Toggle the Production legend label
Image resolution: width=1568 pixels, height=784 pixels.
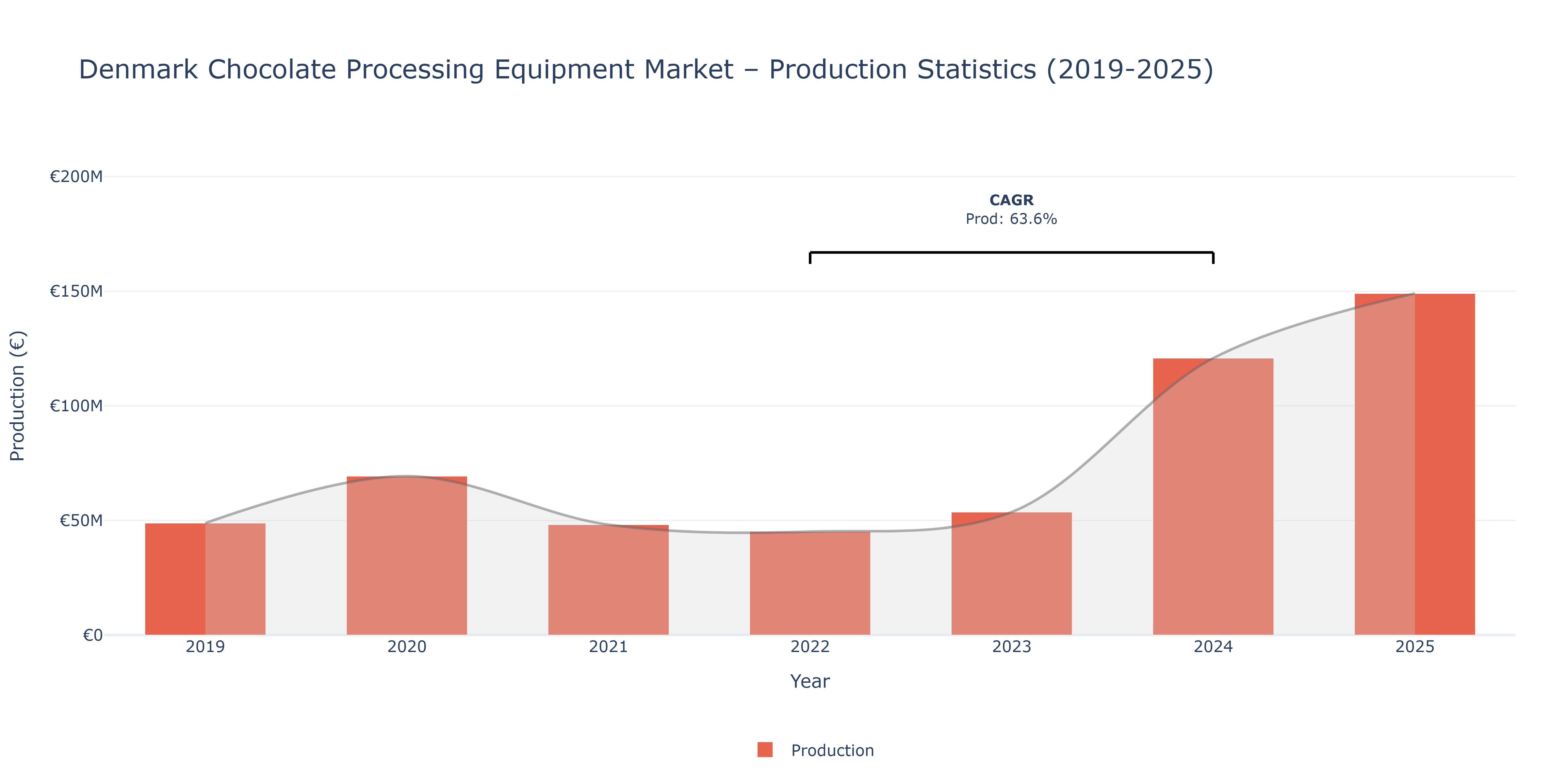[x=832, y=751]
